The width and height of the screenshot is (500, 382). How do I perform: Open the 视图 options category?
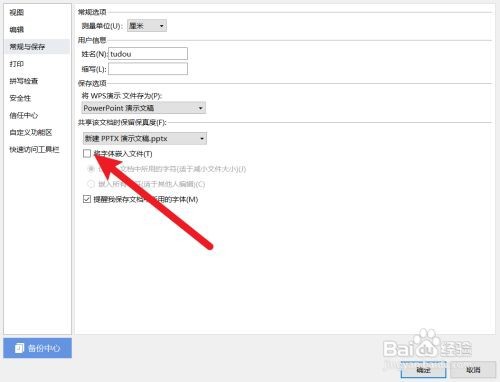tap(17, 13)
